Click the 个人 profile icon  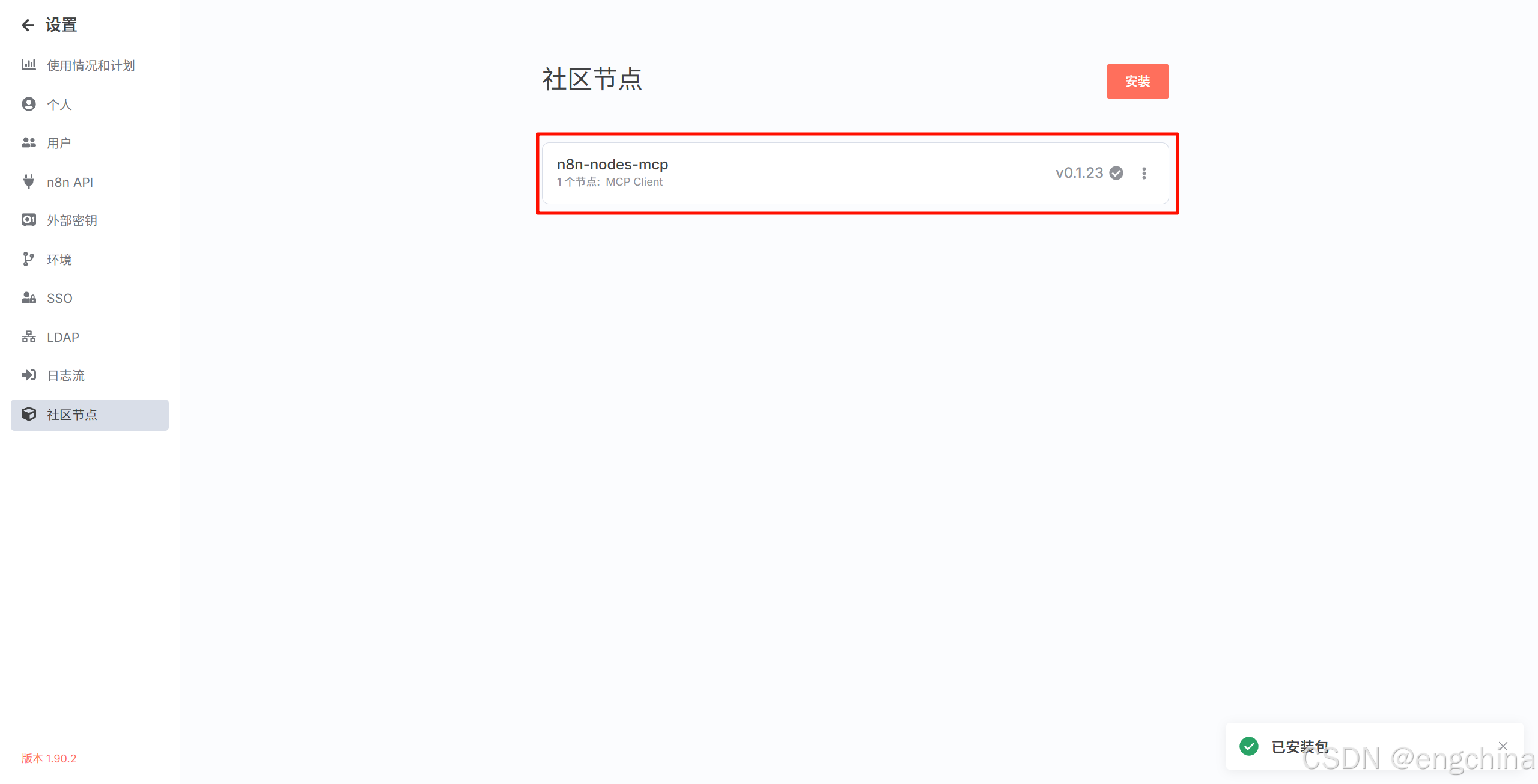28,104
